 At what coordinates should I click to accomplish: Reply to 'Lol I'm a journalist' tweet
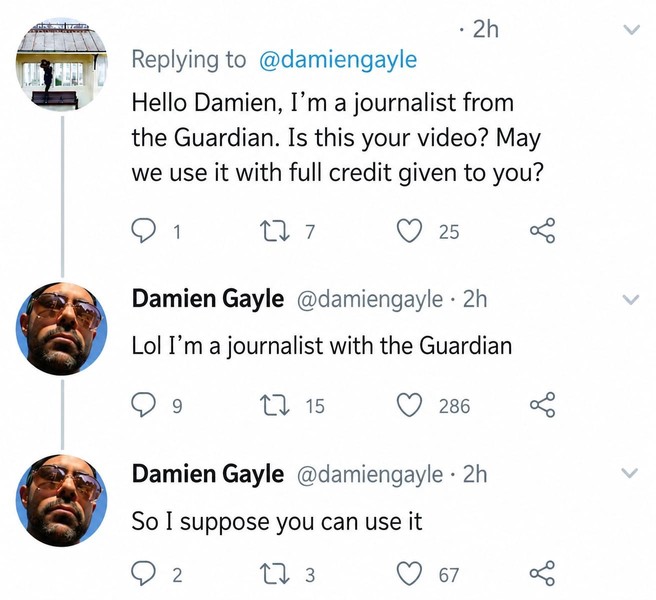(x=144, y=405)
